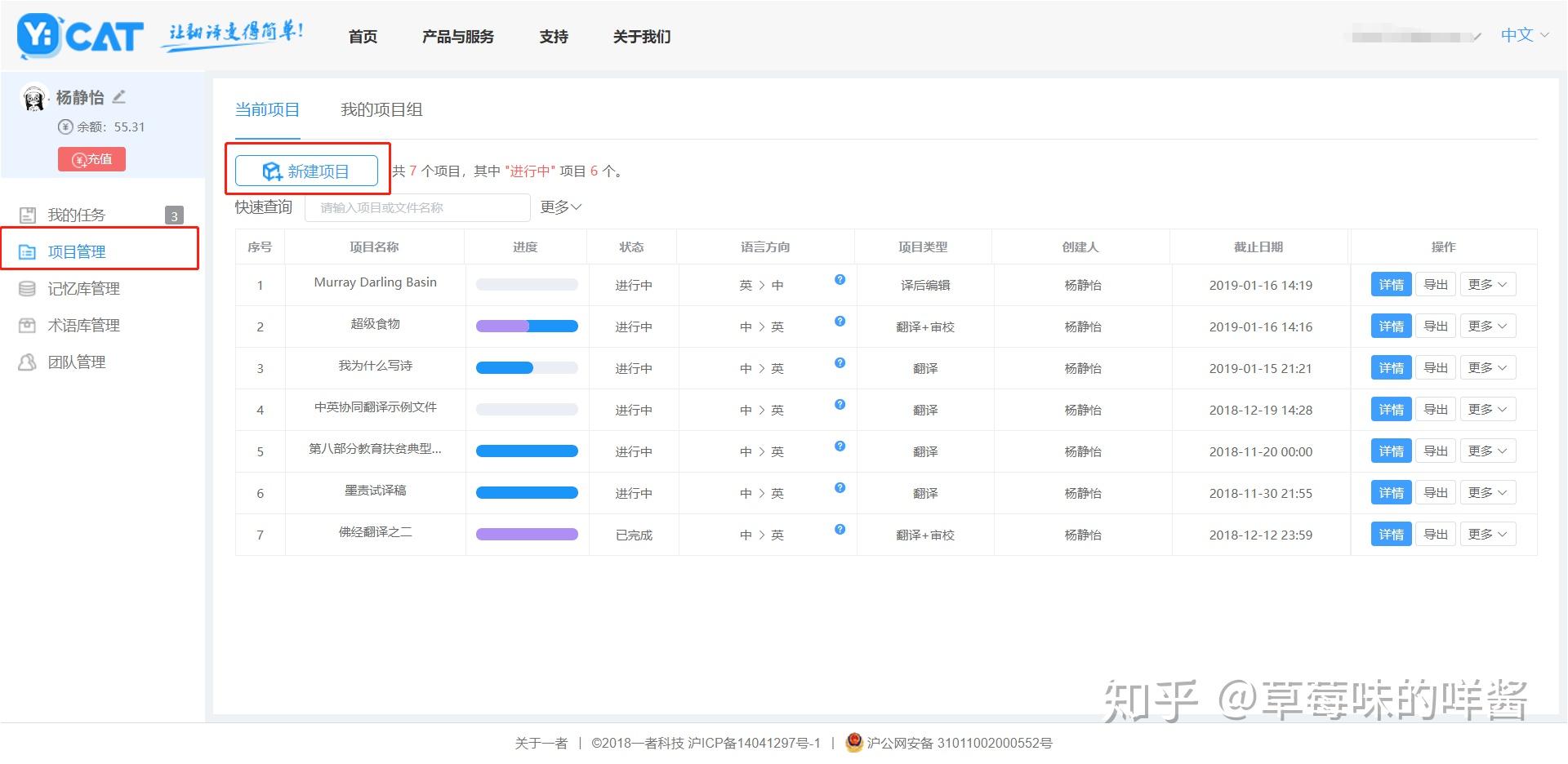This screenshot has height=764, width=1568.
Task: Click the 充值 button
Action: (x=91, y=158)
